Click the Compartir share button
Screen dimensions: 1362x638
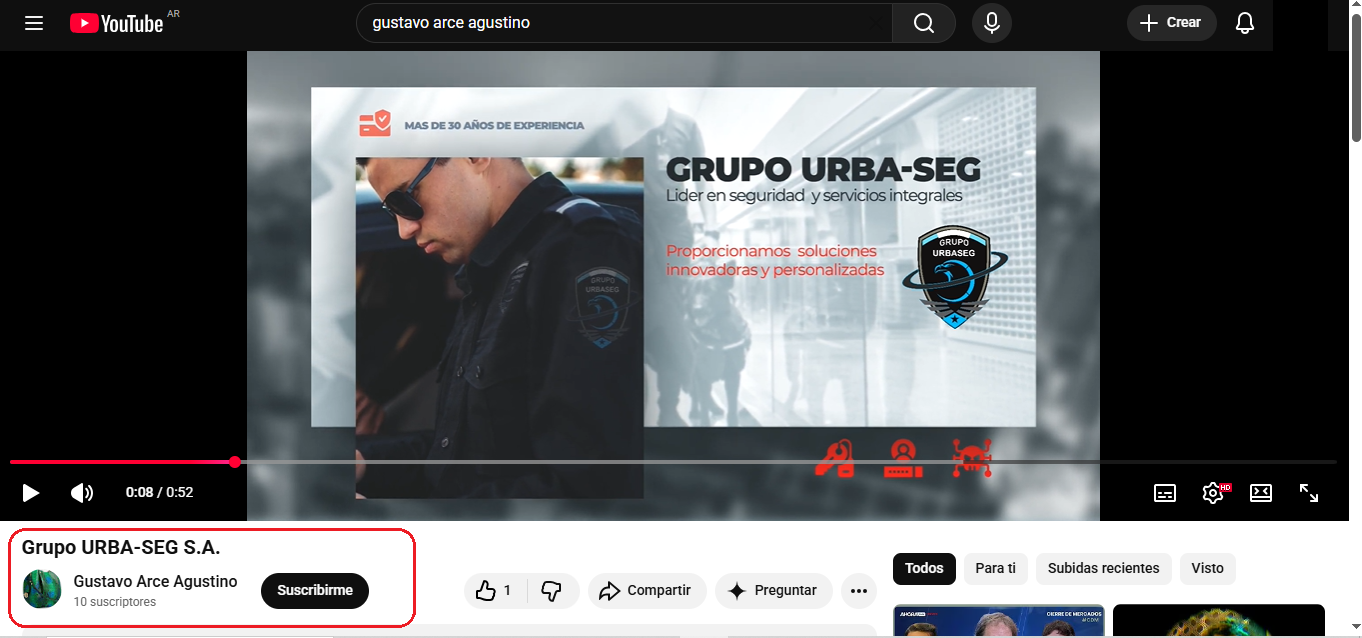(646, 591)
